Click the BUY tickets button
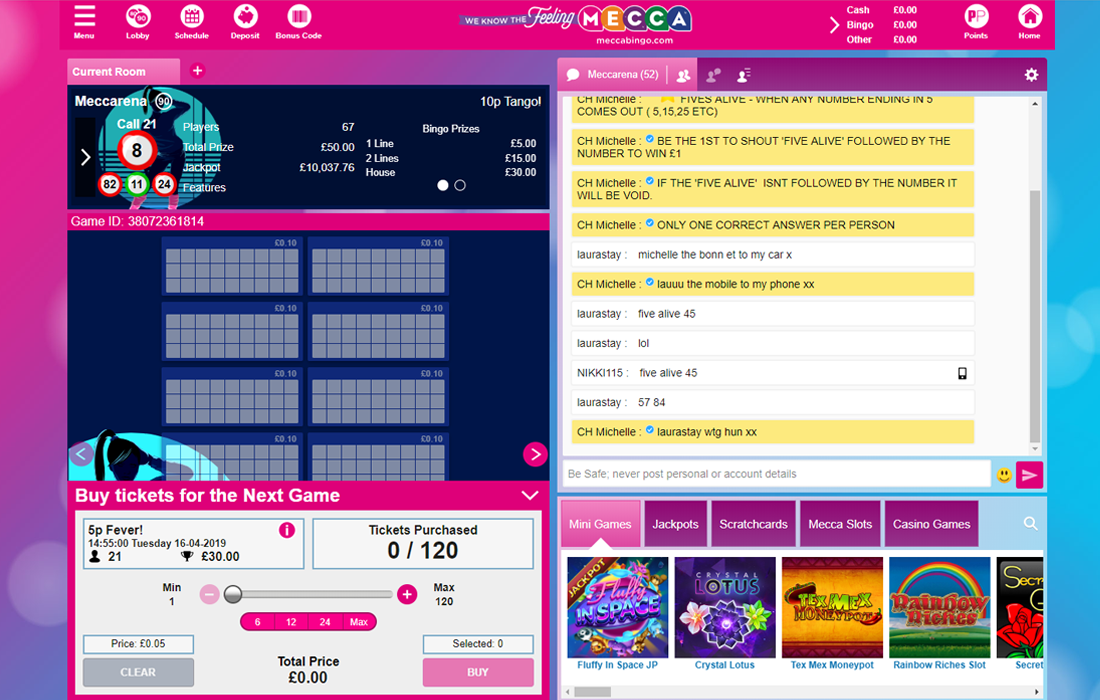This screenshot has height=700, width=1100. pyautogui.click(x=478, y=672)
